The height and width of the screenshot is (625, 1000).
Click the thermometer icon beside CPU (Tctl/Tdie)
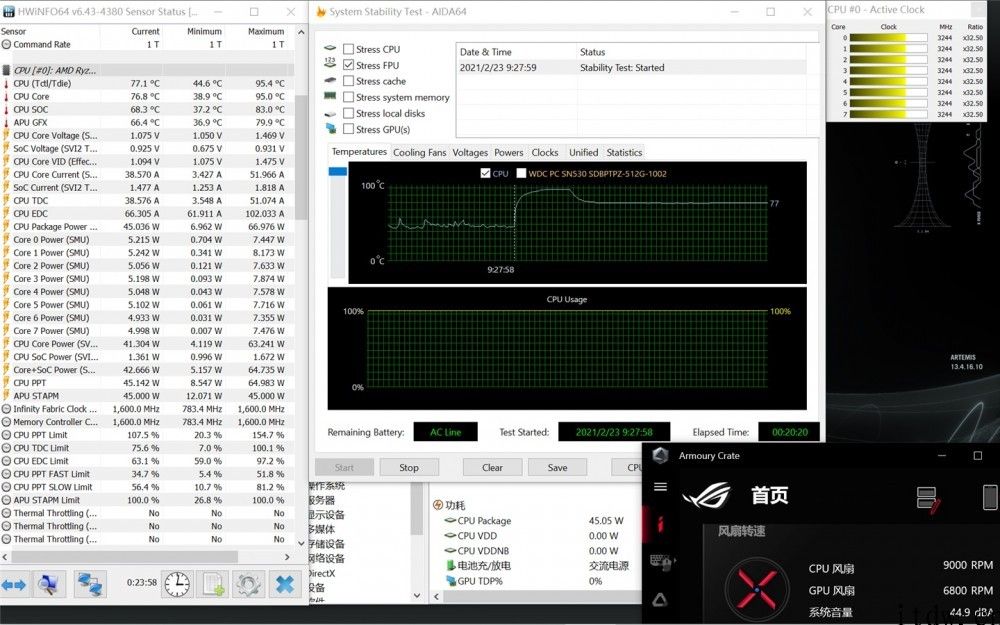[6, 84]
